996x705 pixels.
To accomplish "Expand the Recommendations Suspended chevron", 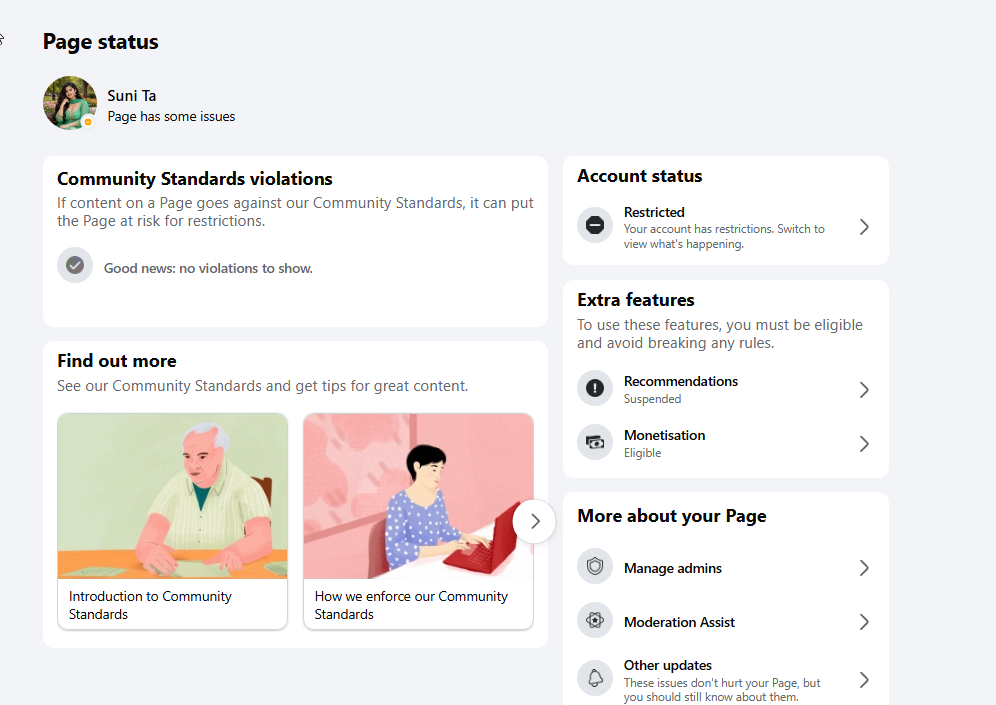I will point(864,389).
